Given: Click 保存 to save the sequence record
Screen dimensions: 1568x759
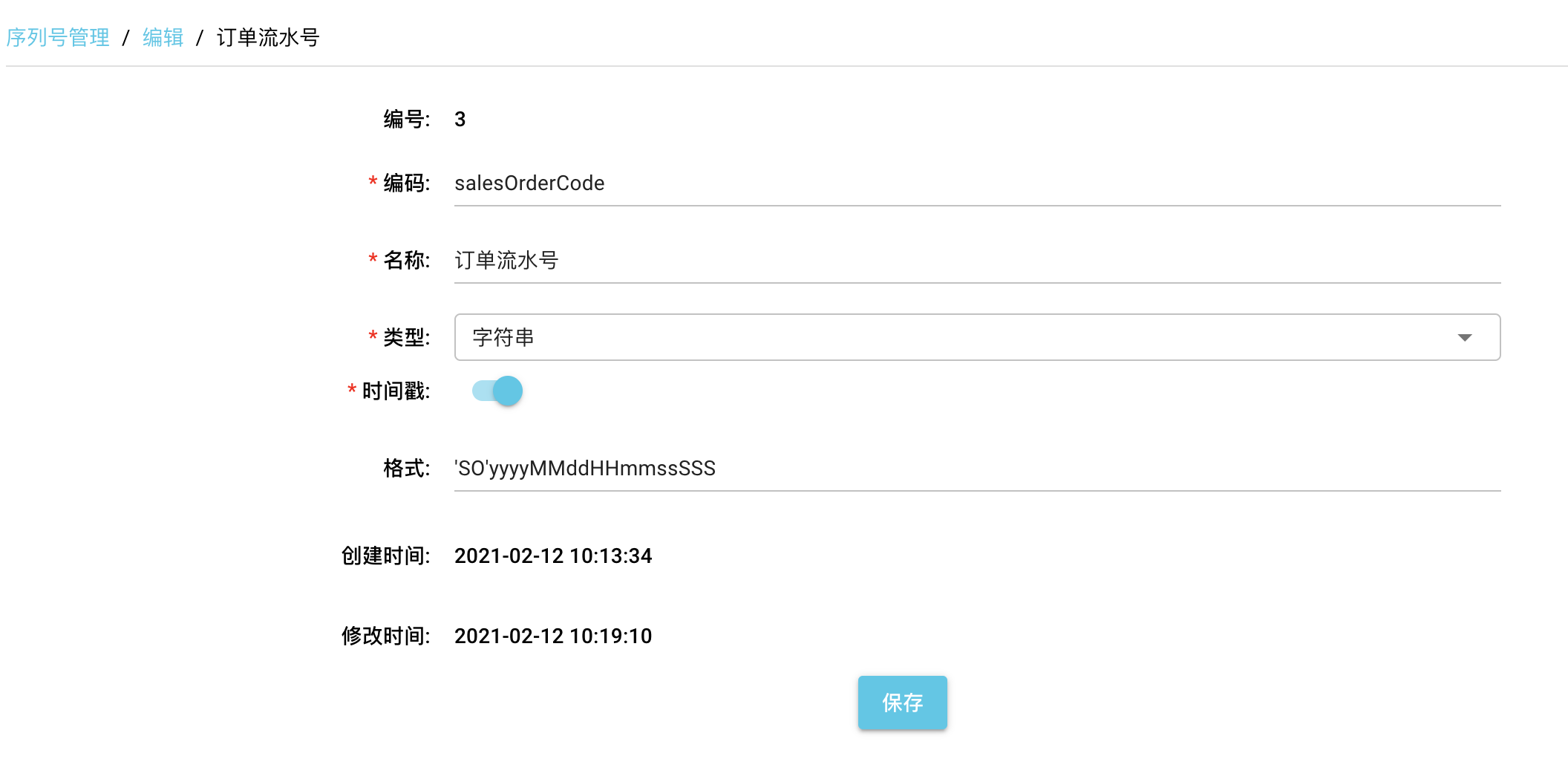Looking at the screenshot, I should (x=902, y=702).
